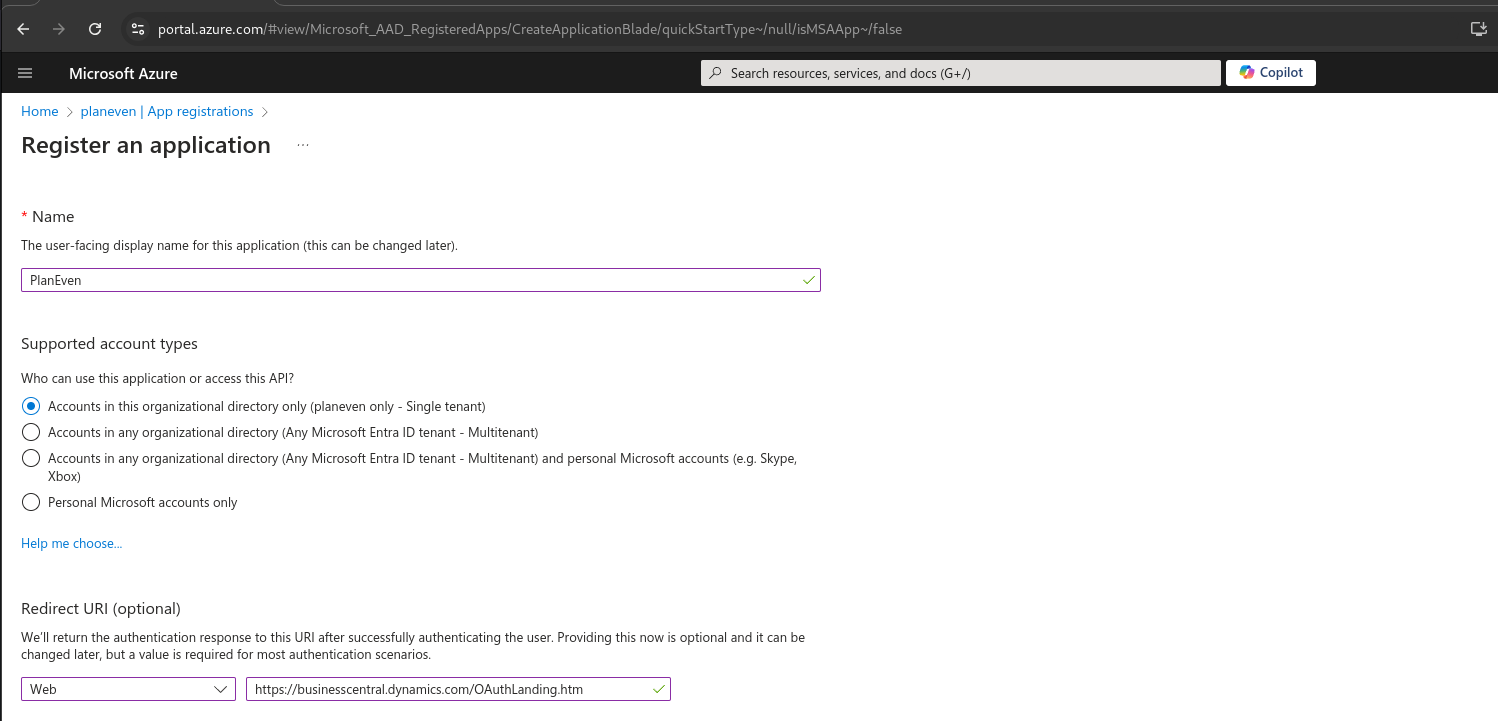The image size is (1498, 721).
Task: Go back with browser back arrow
Action: tap(23, 29)
